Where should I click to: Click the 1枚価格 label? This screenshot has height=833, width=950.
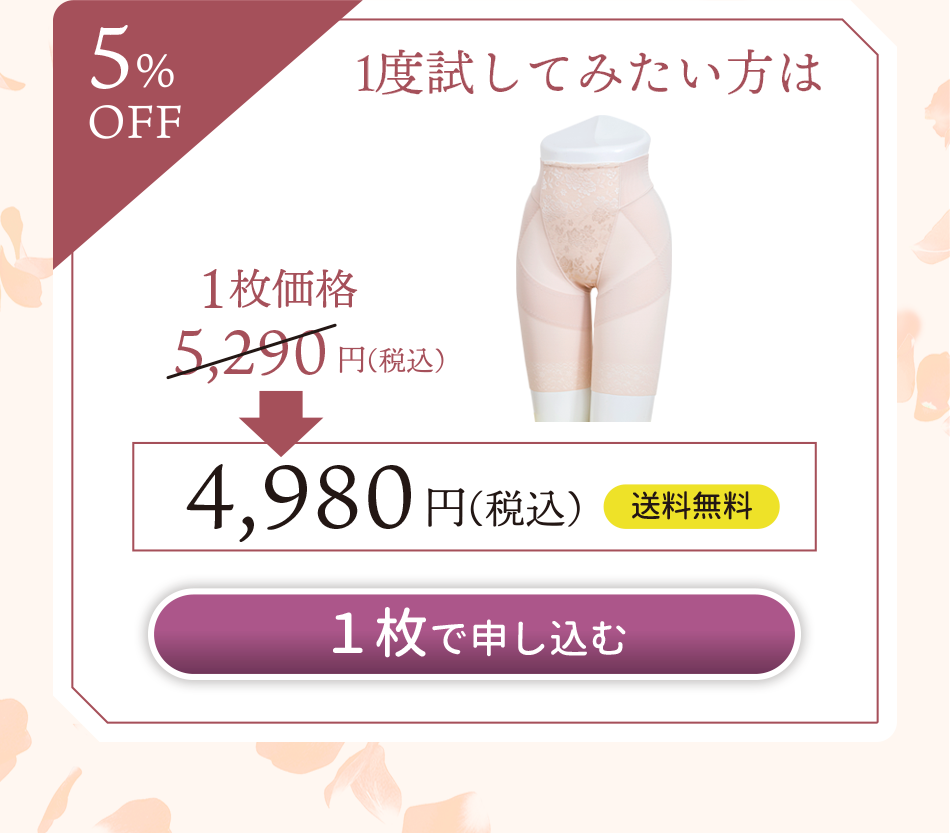[x=279, y=289]
